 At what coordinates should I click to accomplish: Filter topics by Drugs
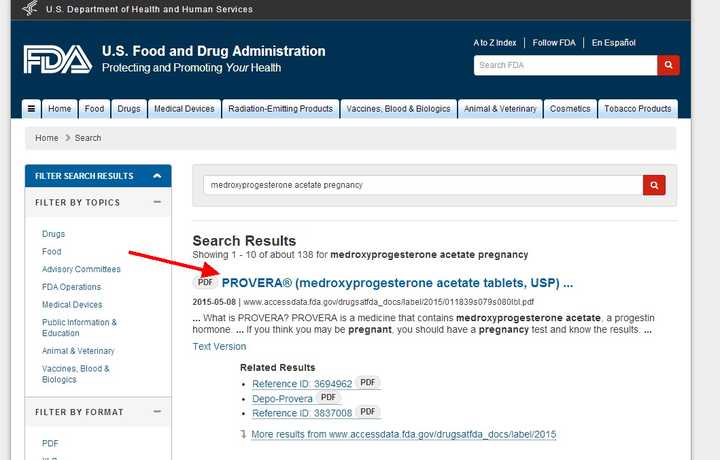tap(53, 234)
